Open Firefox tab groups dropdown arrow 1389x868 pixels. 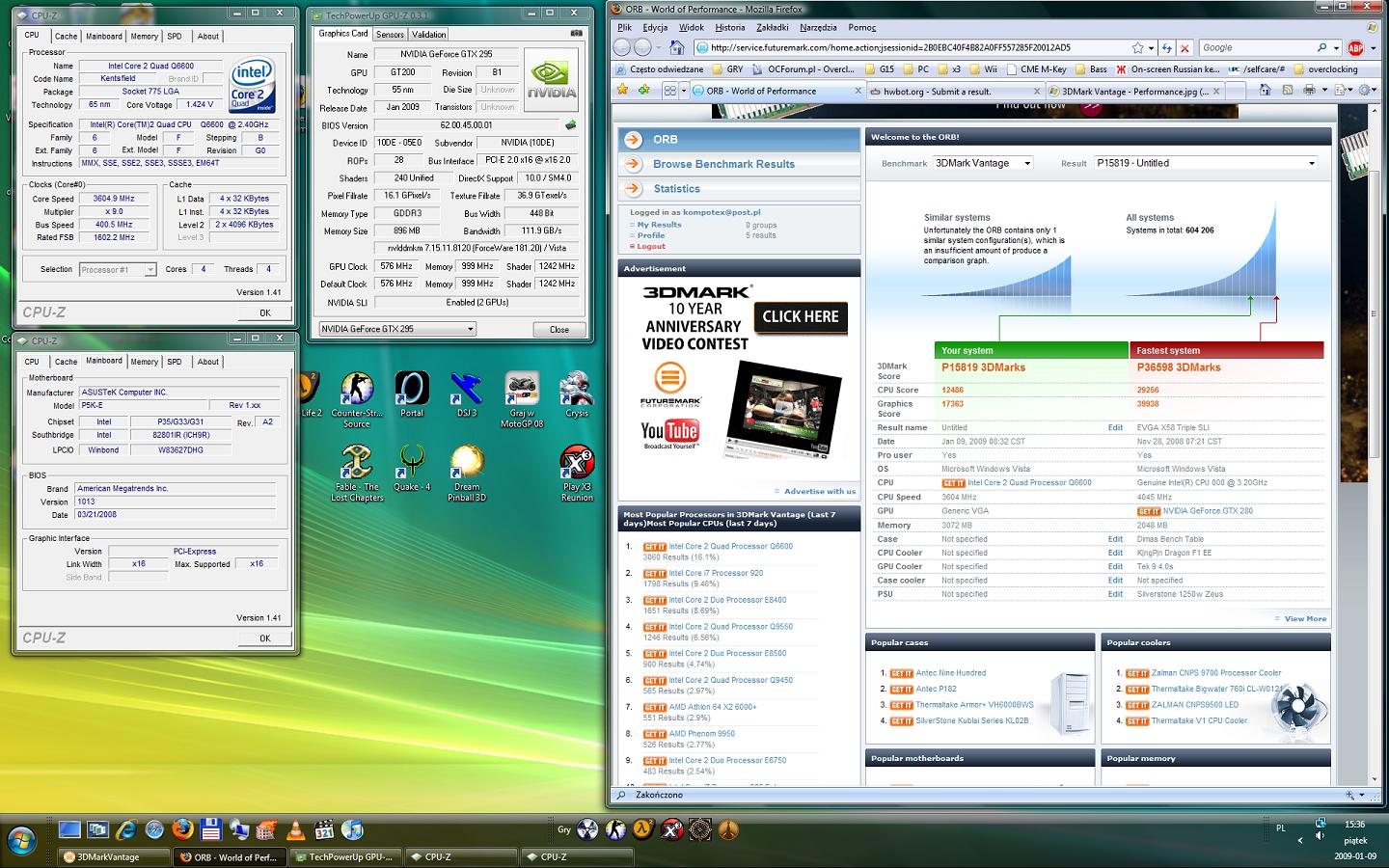coord(684,91)
